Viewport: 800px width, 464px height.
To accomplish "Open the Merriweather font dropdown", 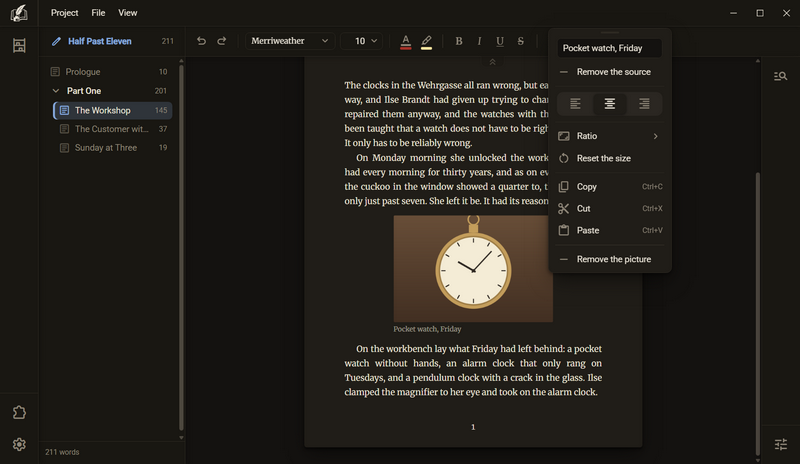I will point(290,41).
